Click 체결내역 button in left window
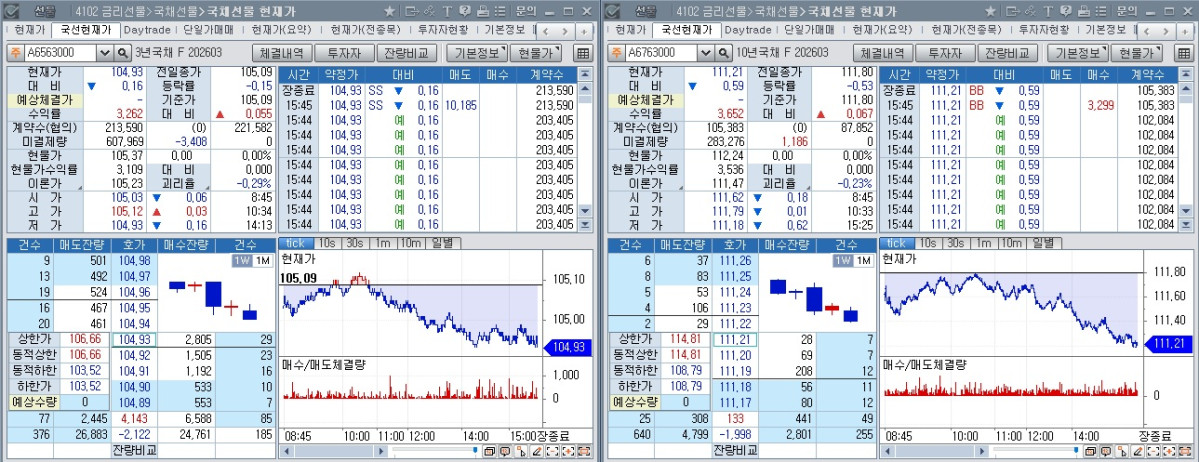Image resolution: width=1199 pixels, height=462 pixels. click(281, 53)
